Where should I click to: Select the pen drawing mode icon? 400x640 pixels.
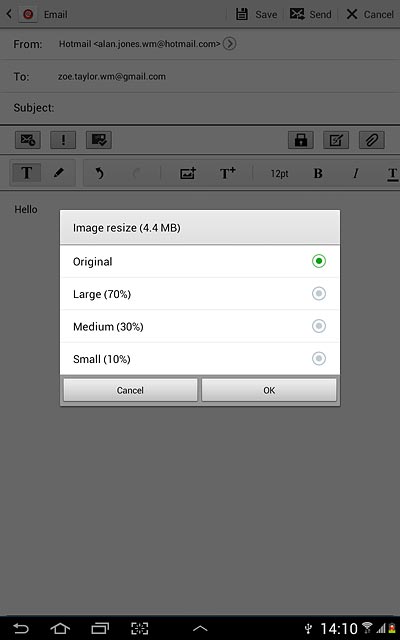[x=59, y=173]
